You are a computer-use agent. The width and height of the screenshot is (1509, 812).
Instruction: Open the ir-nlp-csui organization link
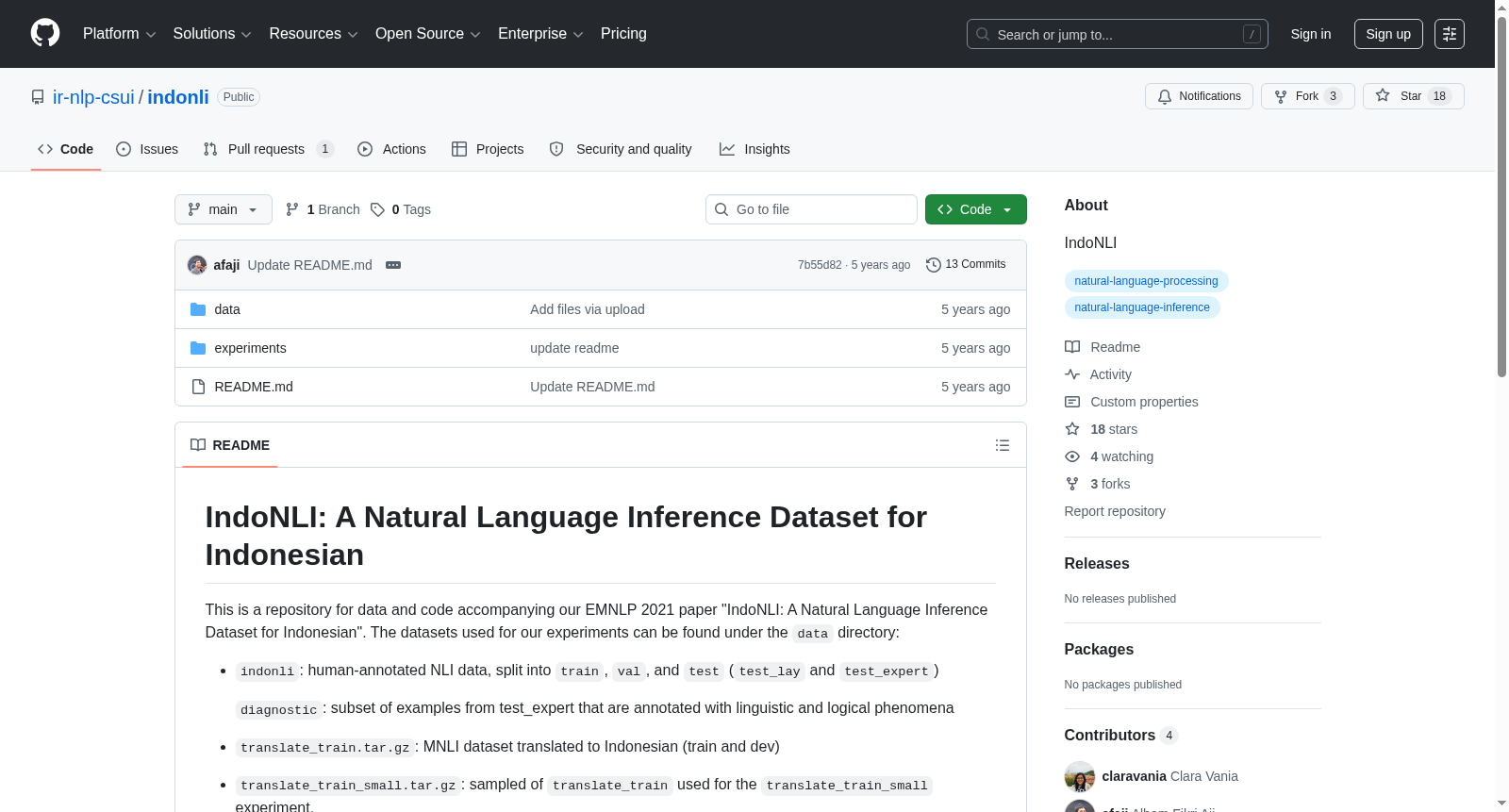(x=93, y=97)
